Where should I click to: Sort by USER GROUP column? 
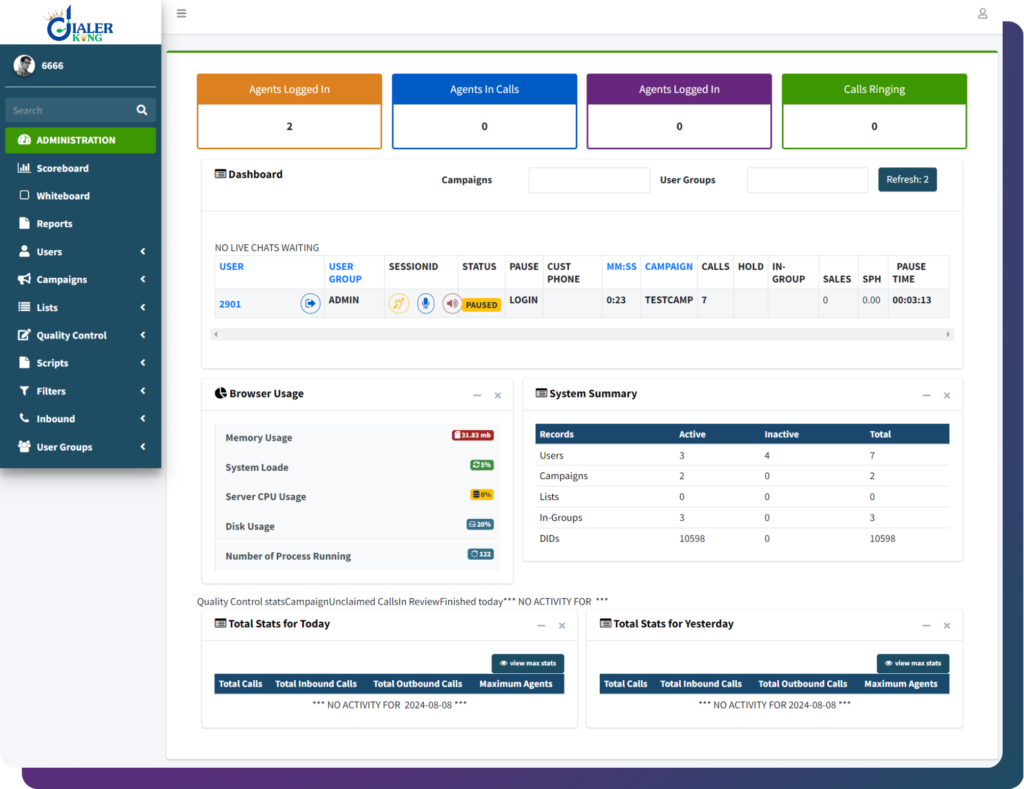coord(345,272)
